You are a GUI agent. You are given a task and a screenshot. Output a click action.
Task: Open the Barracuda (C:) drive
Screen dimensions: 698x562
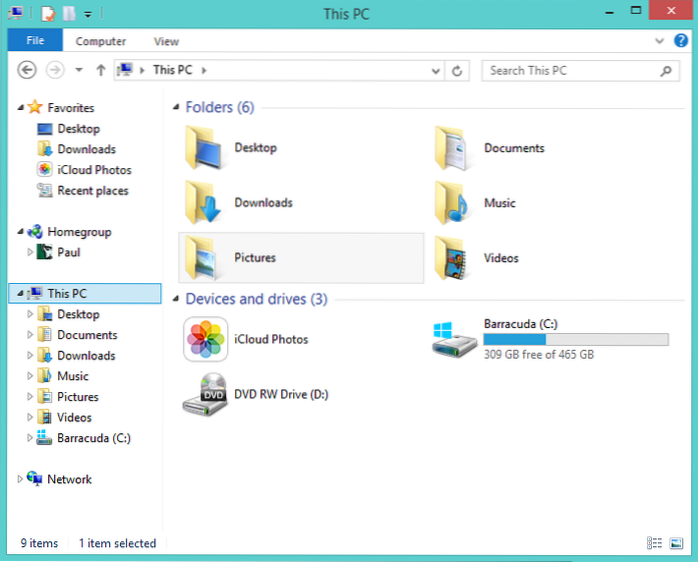click(455, 340)
